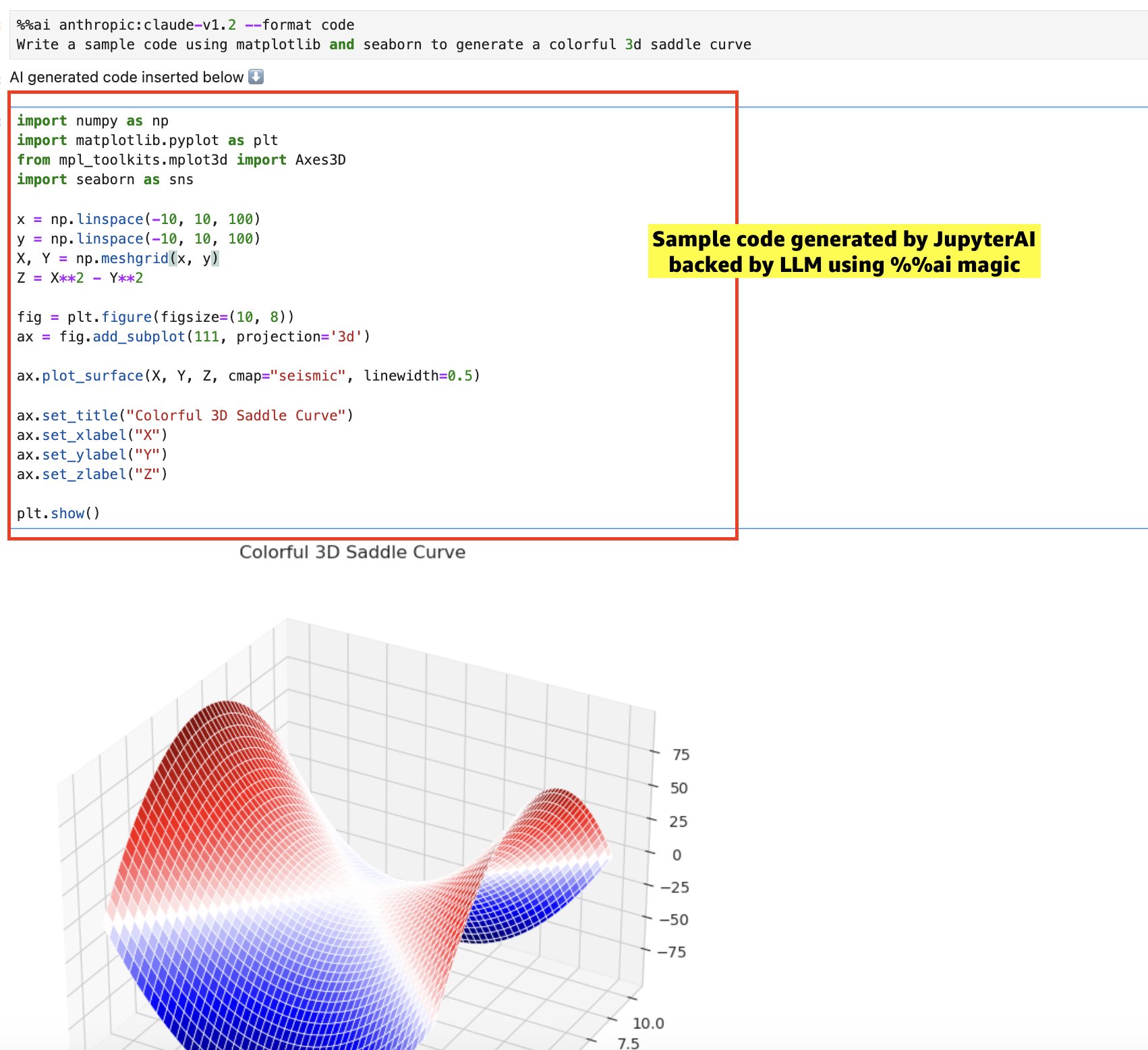Click the 'x = np.linspace(-10, 10, 100)' line
The image size is (1148, 1050).
[x=138, y=219]
